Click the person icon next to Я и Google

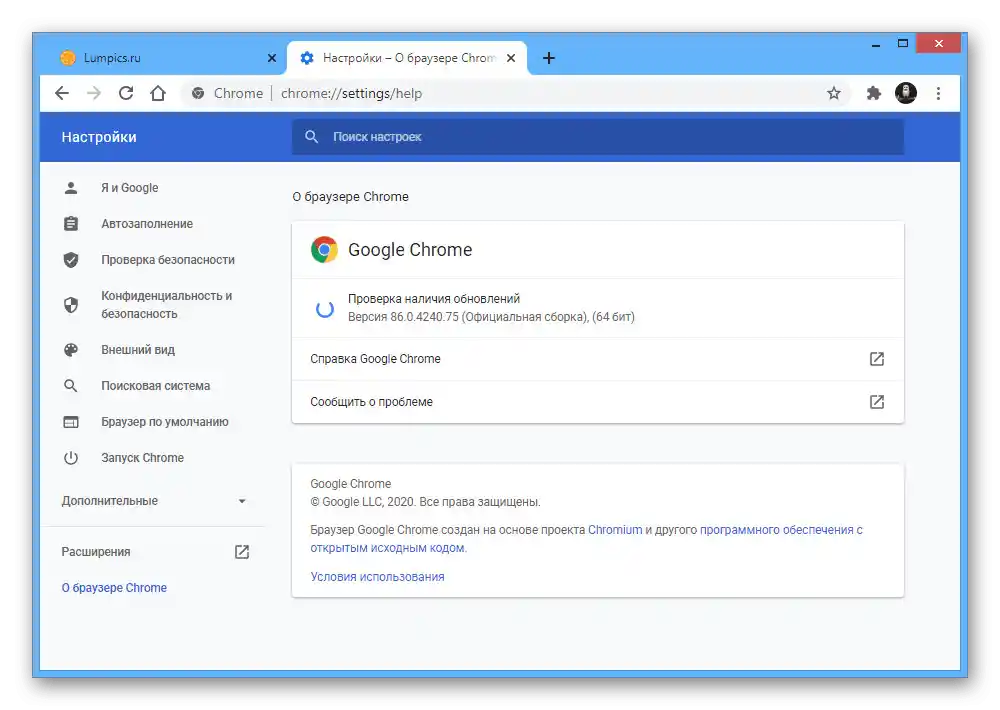pyautogui.click(x=71, y=188)
